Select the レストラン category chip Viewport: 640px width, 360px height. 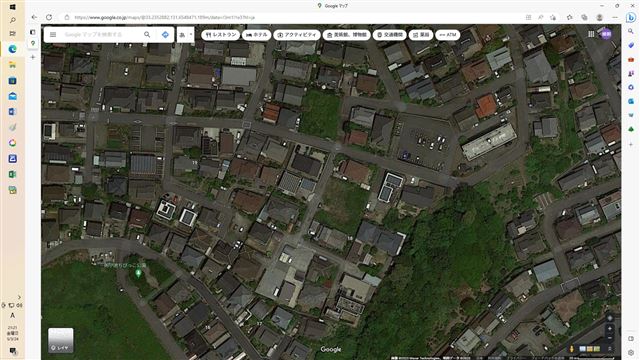220,35
